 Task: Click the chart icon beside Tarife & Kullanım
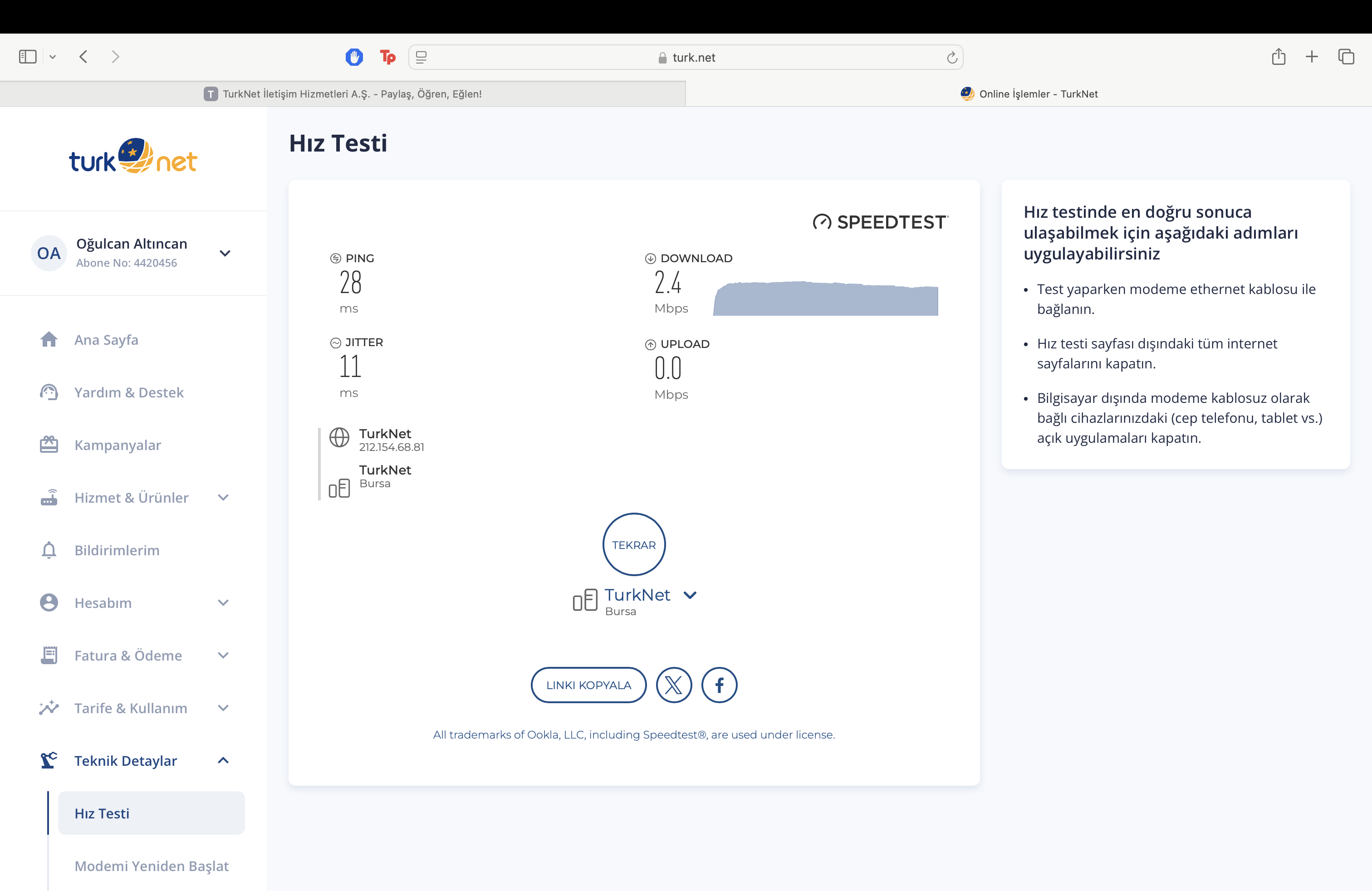pos(49,708)
